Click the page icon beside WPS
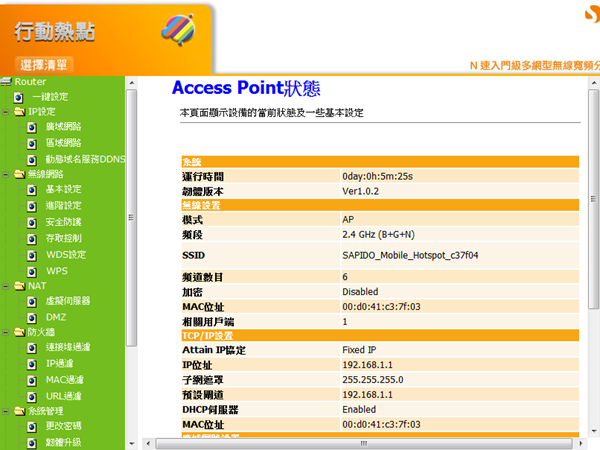This screenshot has width=600, height=450. [x=32, y=272]
